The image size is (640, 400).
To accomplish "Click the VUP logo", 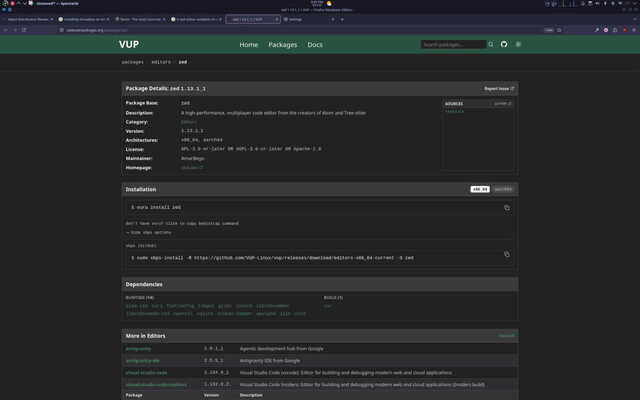I will tap(129, 44).
